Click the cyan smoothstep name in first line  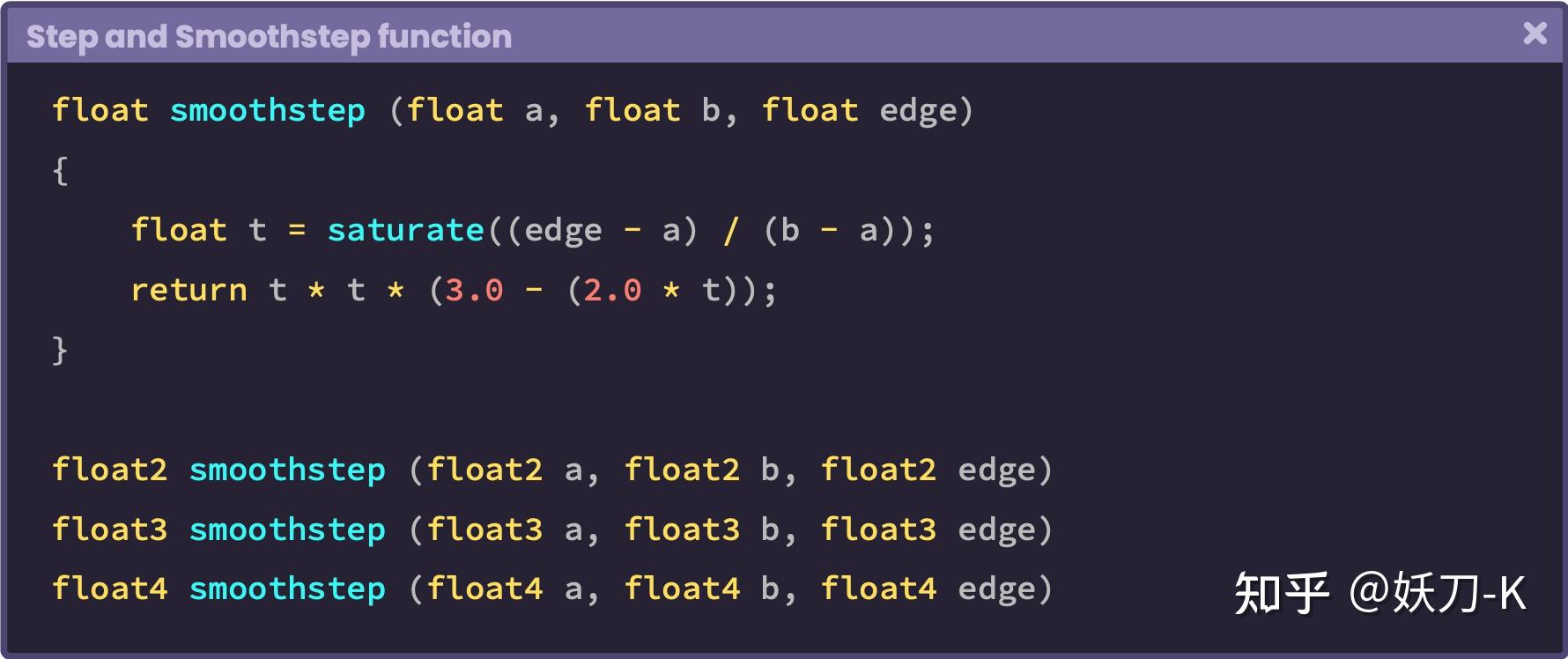(x=267, y=111)
